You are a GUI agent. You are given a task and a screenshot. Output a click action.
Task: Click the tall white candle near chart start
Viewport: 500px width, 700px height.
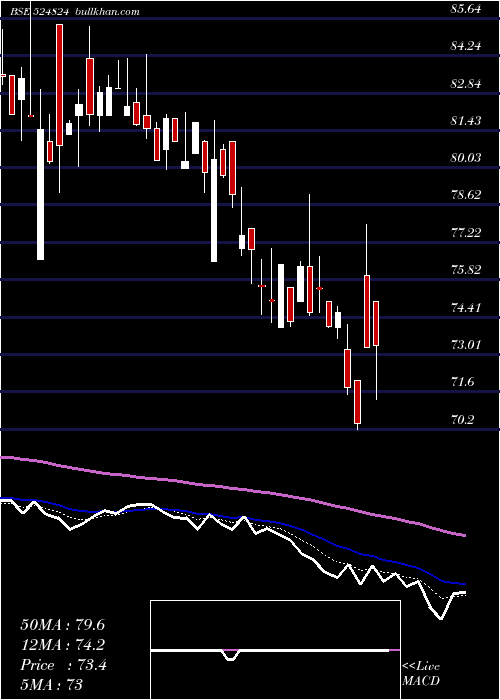click(41, 194)
